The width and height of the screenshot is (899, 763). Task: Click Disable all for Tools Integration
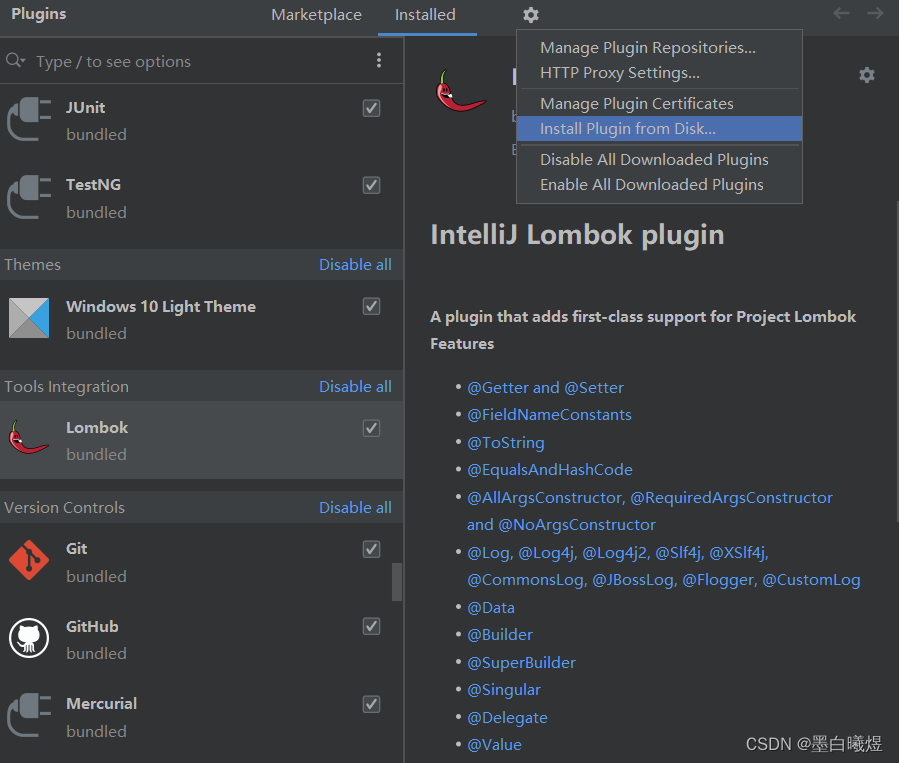click(355, 387)
